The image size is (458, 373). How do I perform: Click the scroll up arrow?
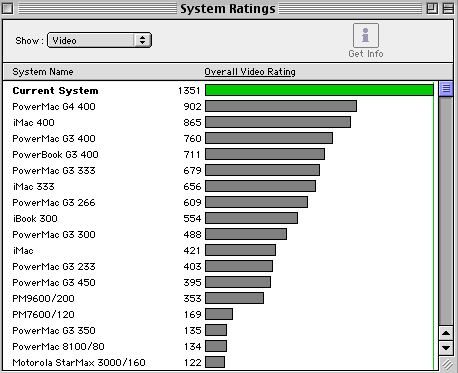(x=446, y=333)
